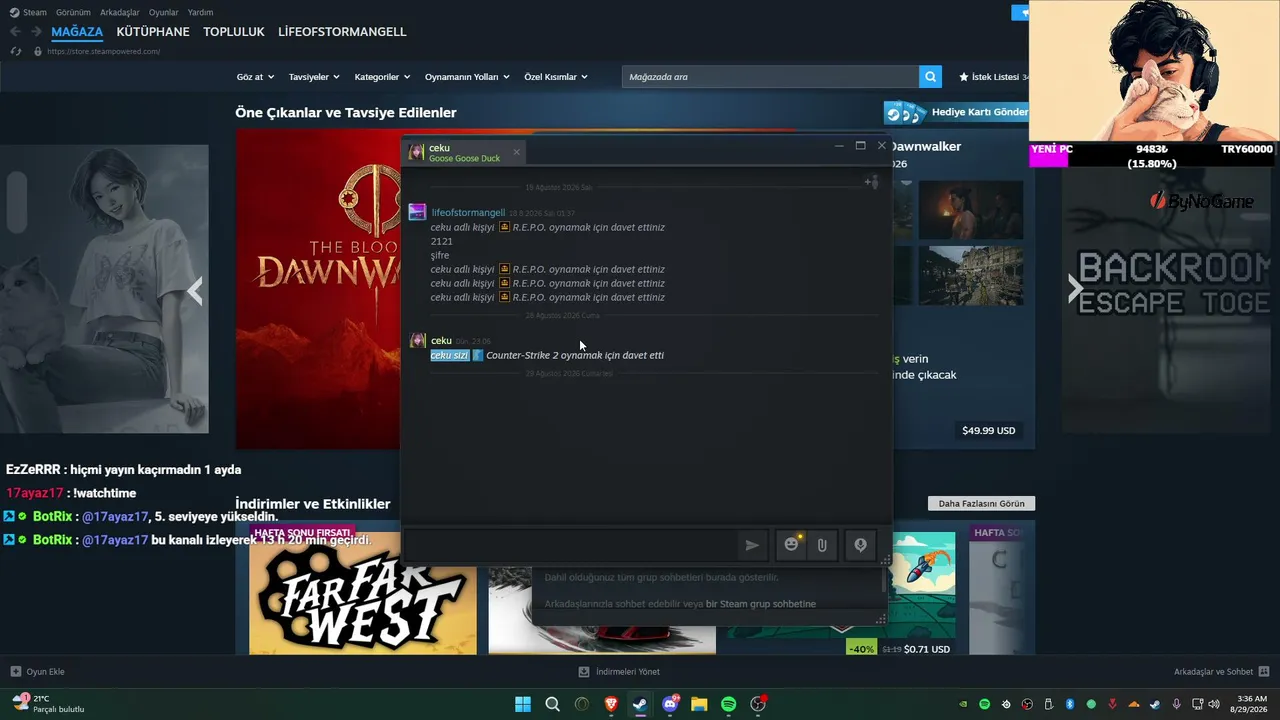Switch to the TOPLULUK tab

pos(234,32)
